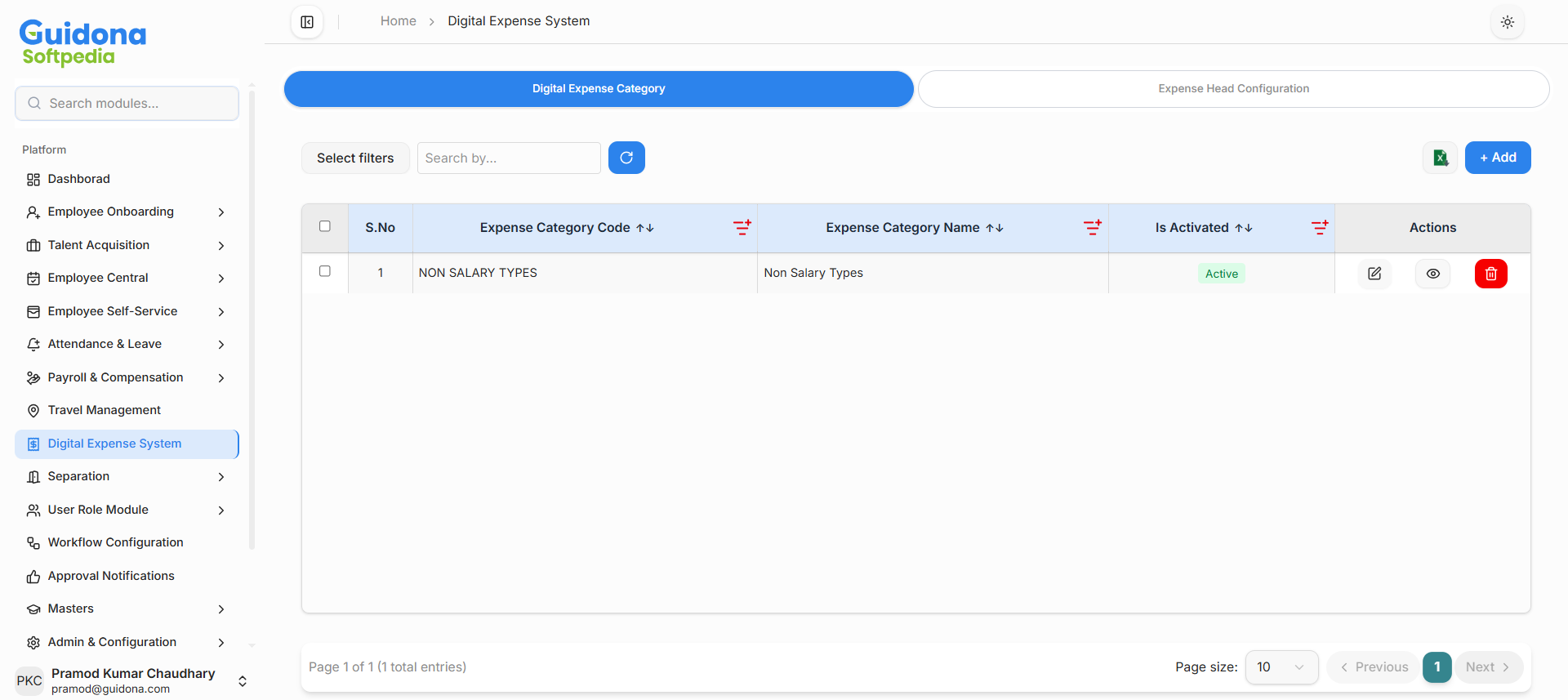Expand Talent Acquisition chevron

pyautogui.click(x=221, y=246)
